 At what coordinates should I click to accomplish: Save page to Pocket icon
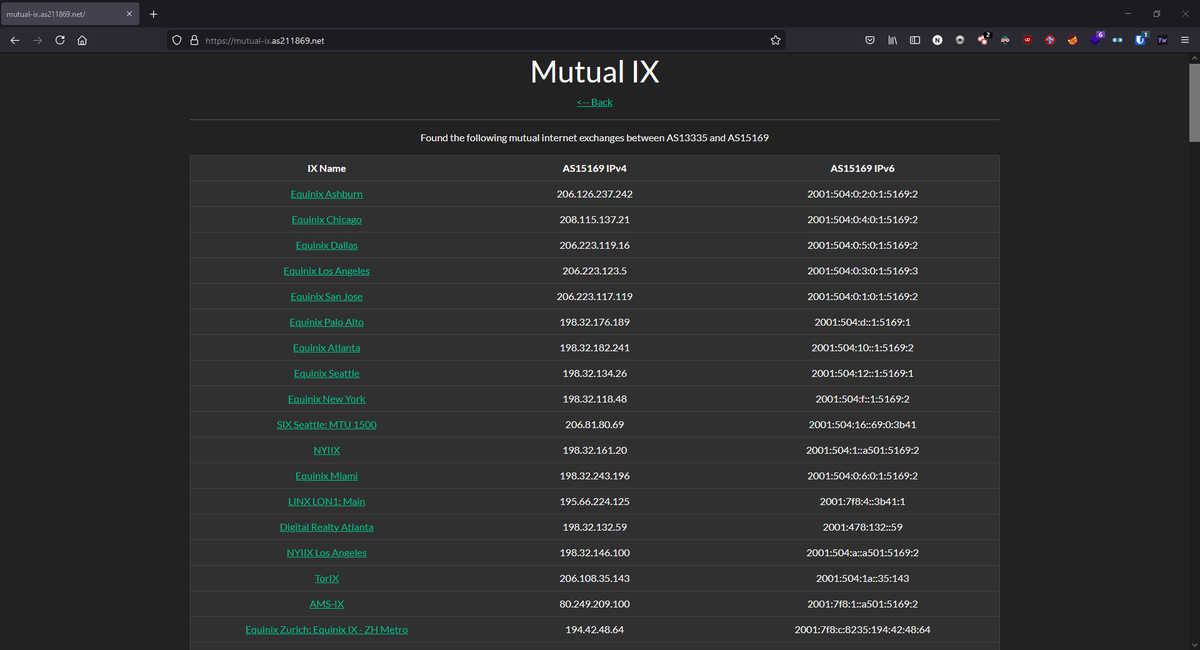click(870, 41)
